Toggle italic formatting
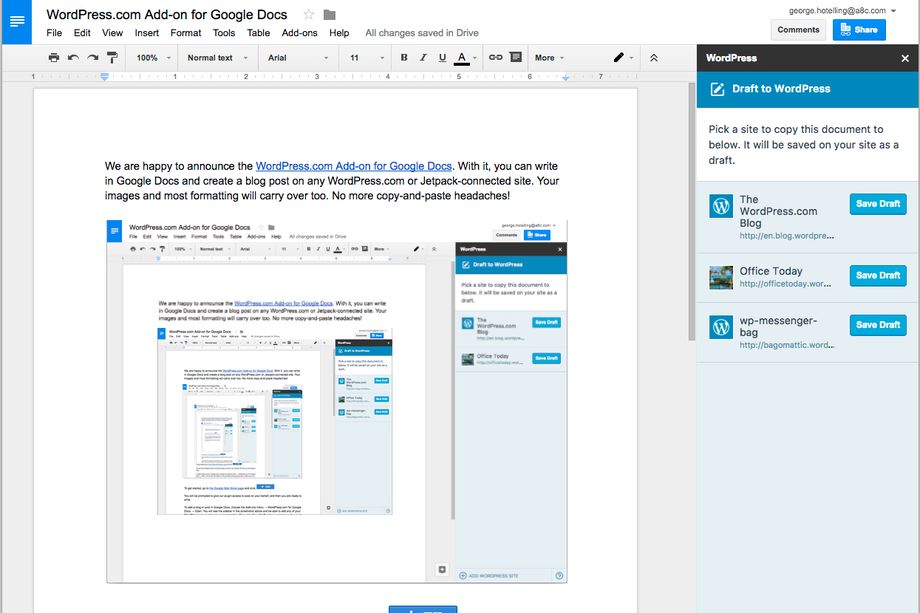920x613 pixels. click(x=422, y=58)
